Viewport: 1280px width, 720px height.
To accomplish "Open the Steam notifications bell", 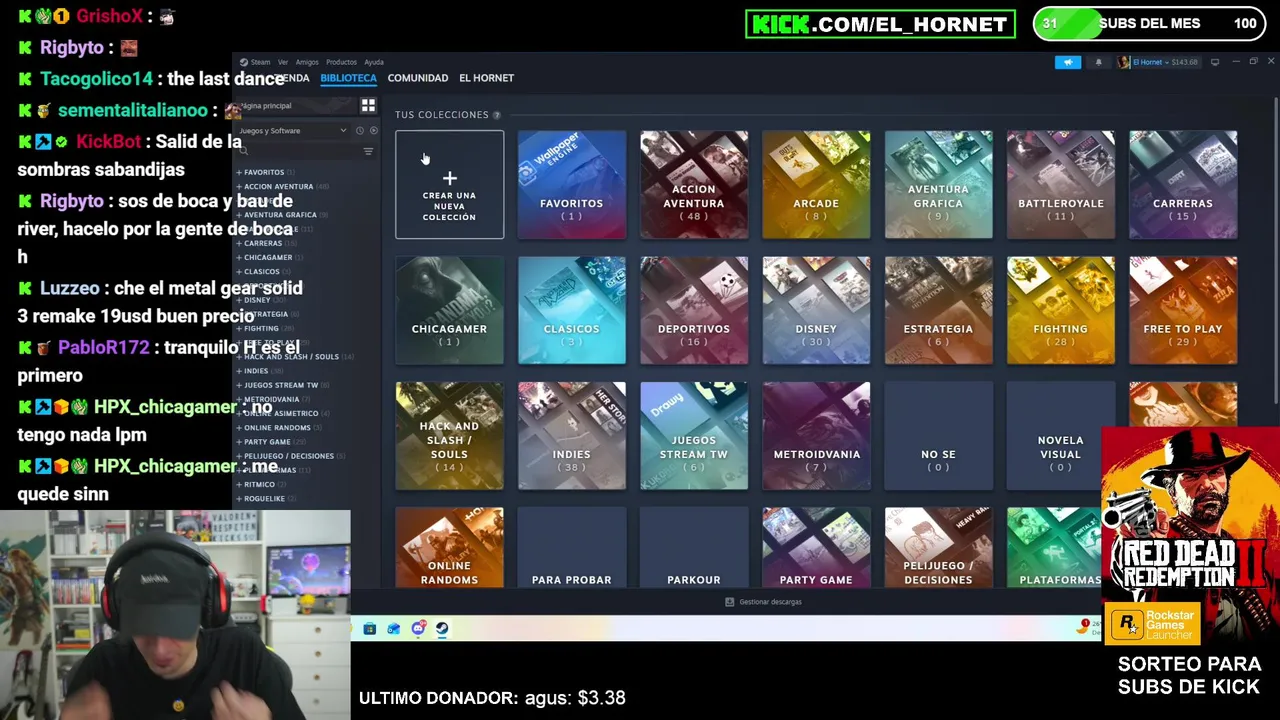I will pyautogui.click(x=1098, y=62).
